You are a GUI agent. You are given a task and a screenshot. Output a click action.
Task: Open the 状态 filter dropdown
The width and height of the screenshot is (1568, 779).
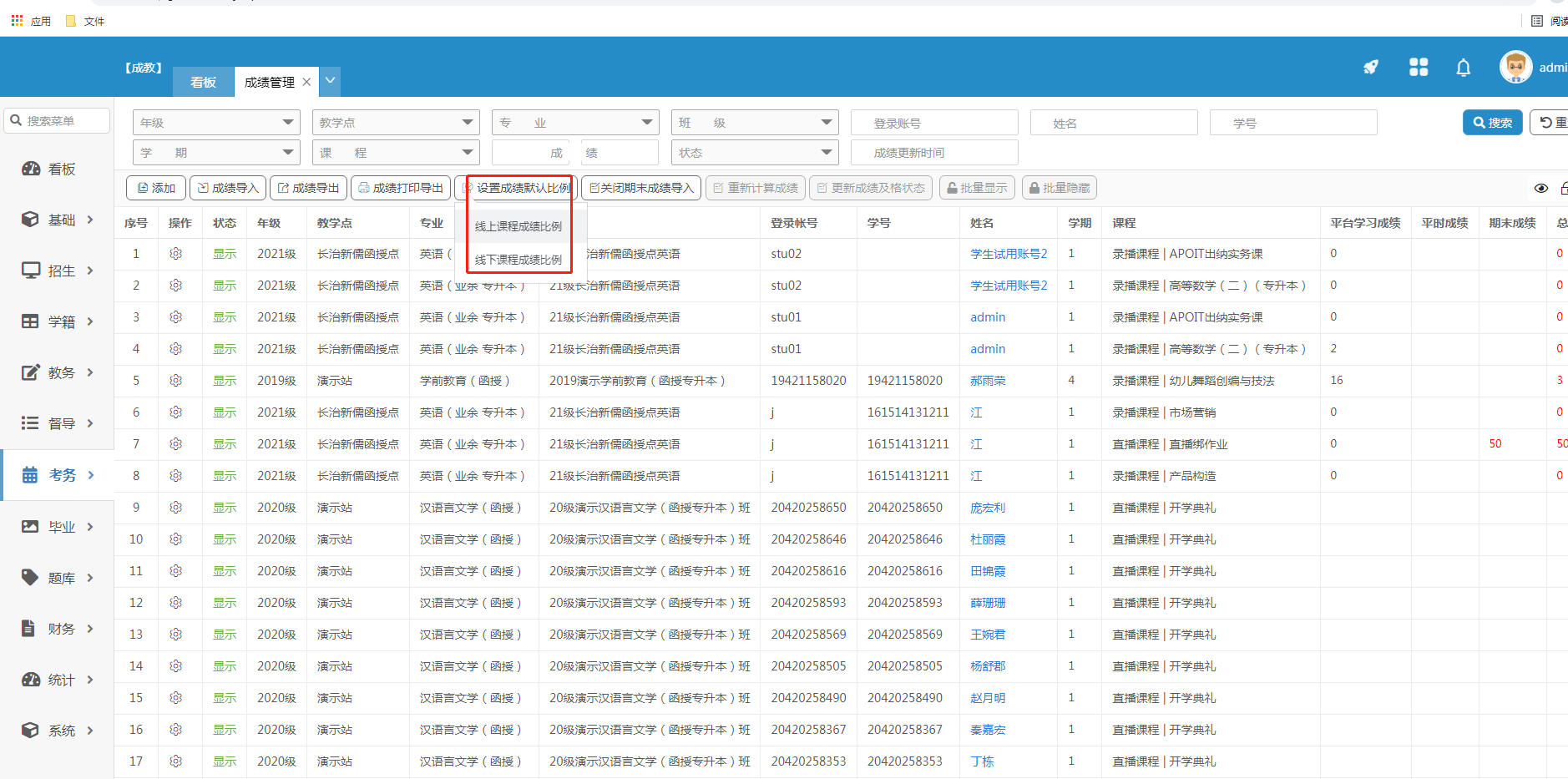coord(754,153)
